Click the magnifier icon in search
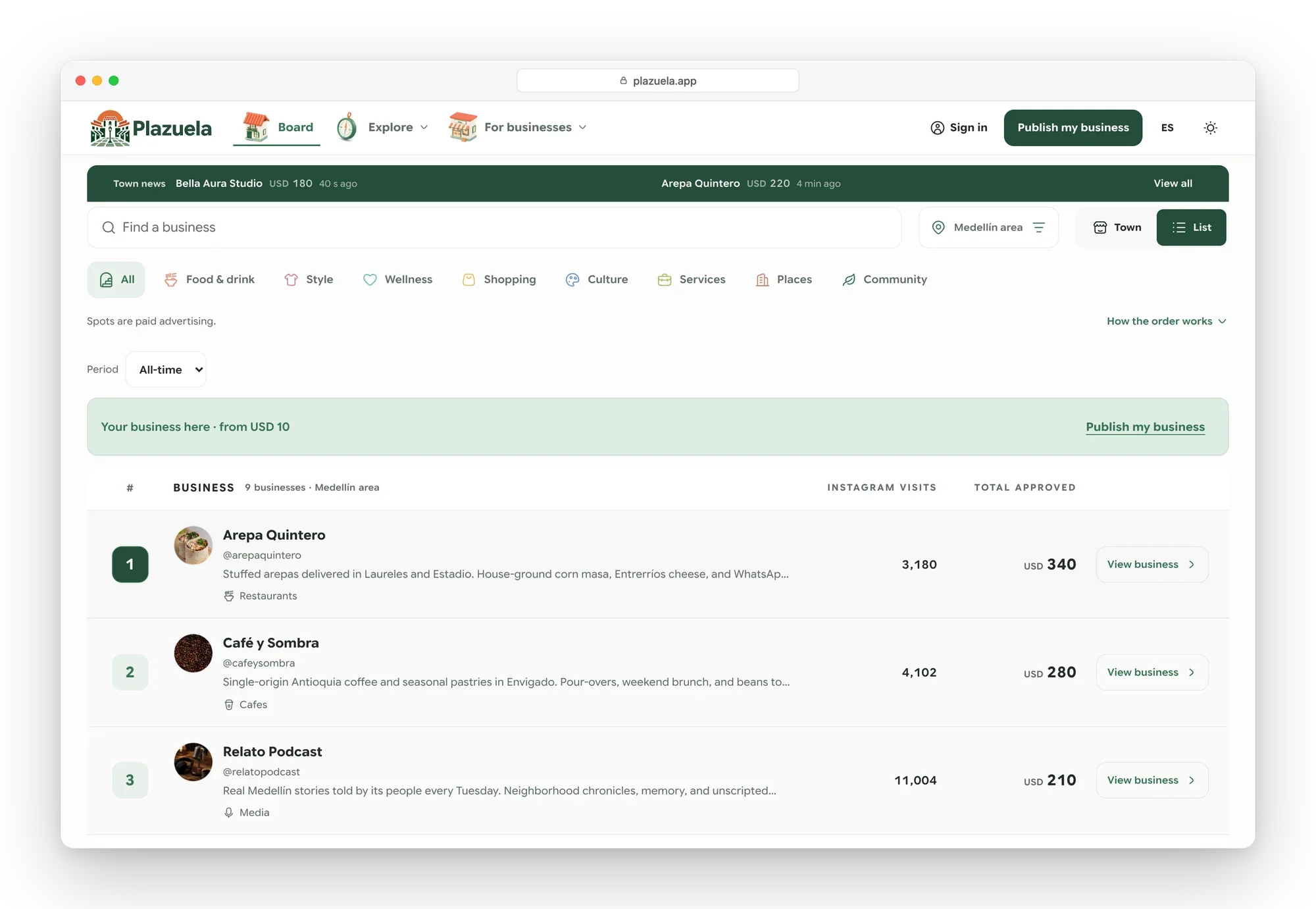The height and width of the screenshot is (909, 1316). point(109,228)
